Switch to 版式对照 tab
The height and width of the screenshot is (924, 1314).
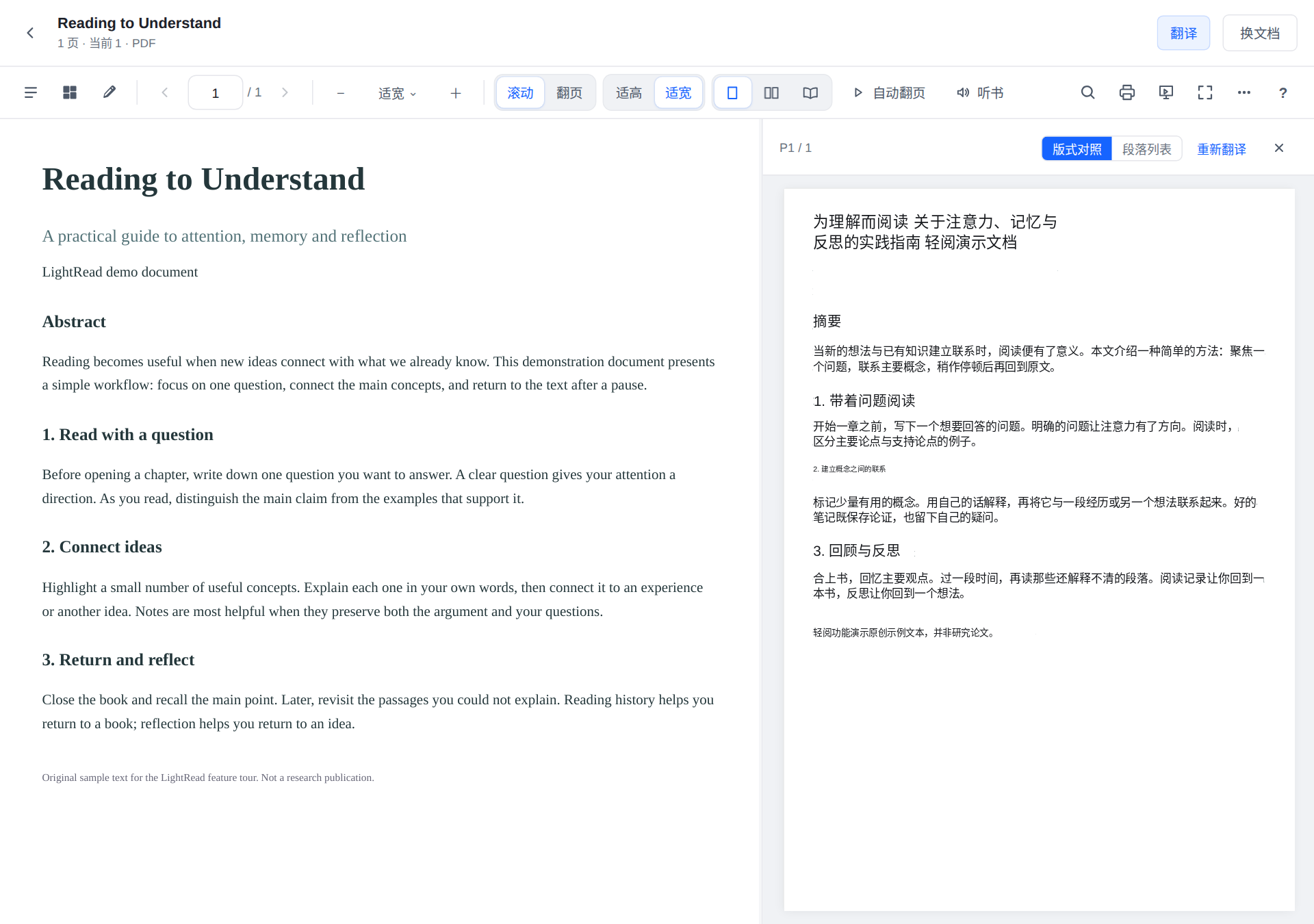pyautogui.click(x=1077, y=149)
